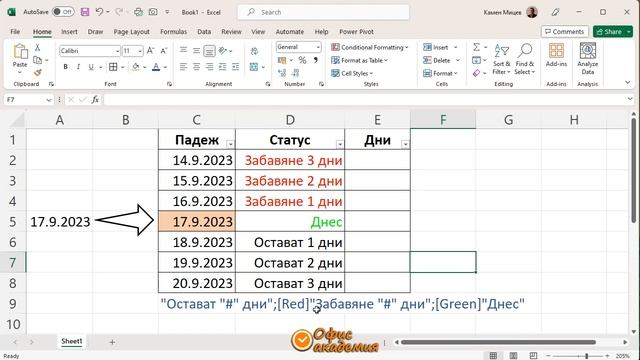640x360 pixels.
Task: Click Comma Style icon
Action: (x=316, y=60)
